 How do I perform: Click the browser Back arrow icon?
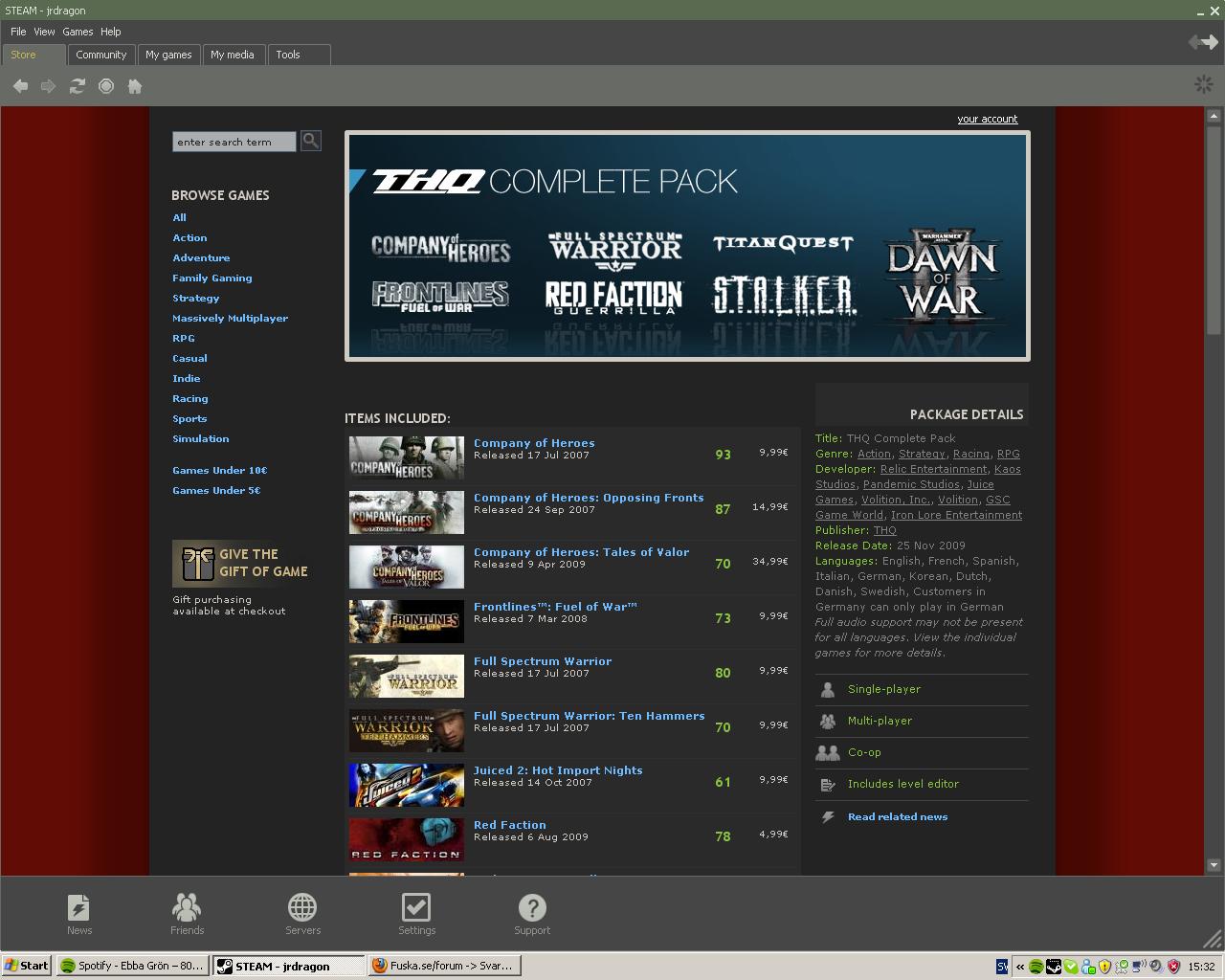tap(20, 86)
